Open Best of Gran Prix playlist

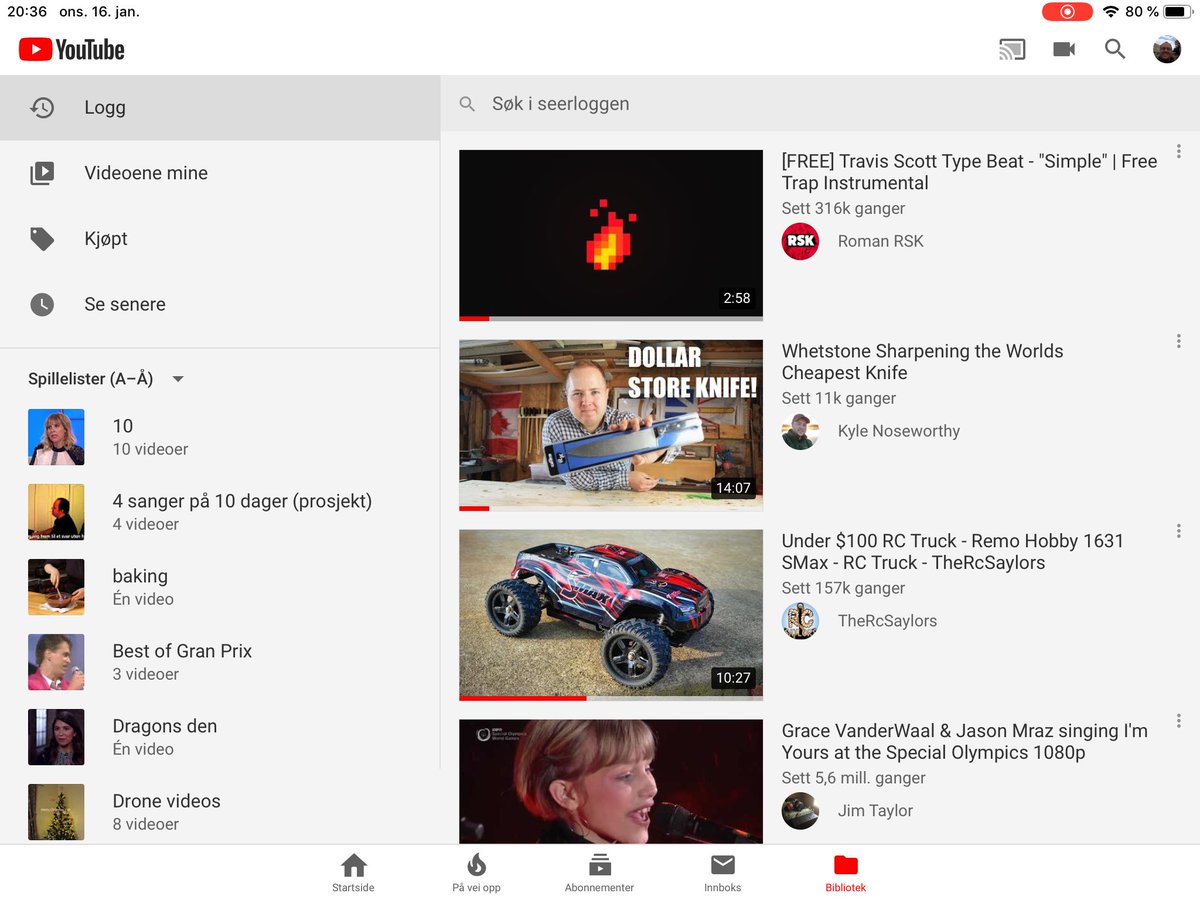(220, 662)
